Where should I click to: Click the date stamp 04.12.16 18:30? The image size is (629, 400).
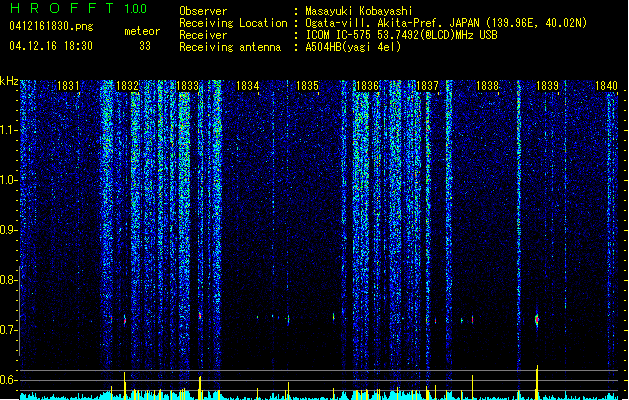click(x=51, y=46)
